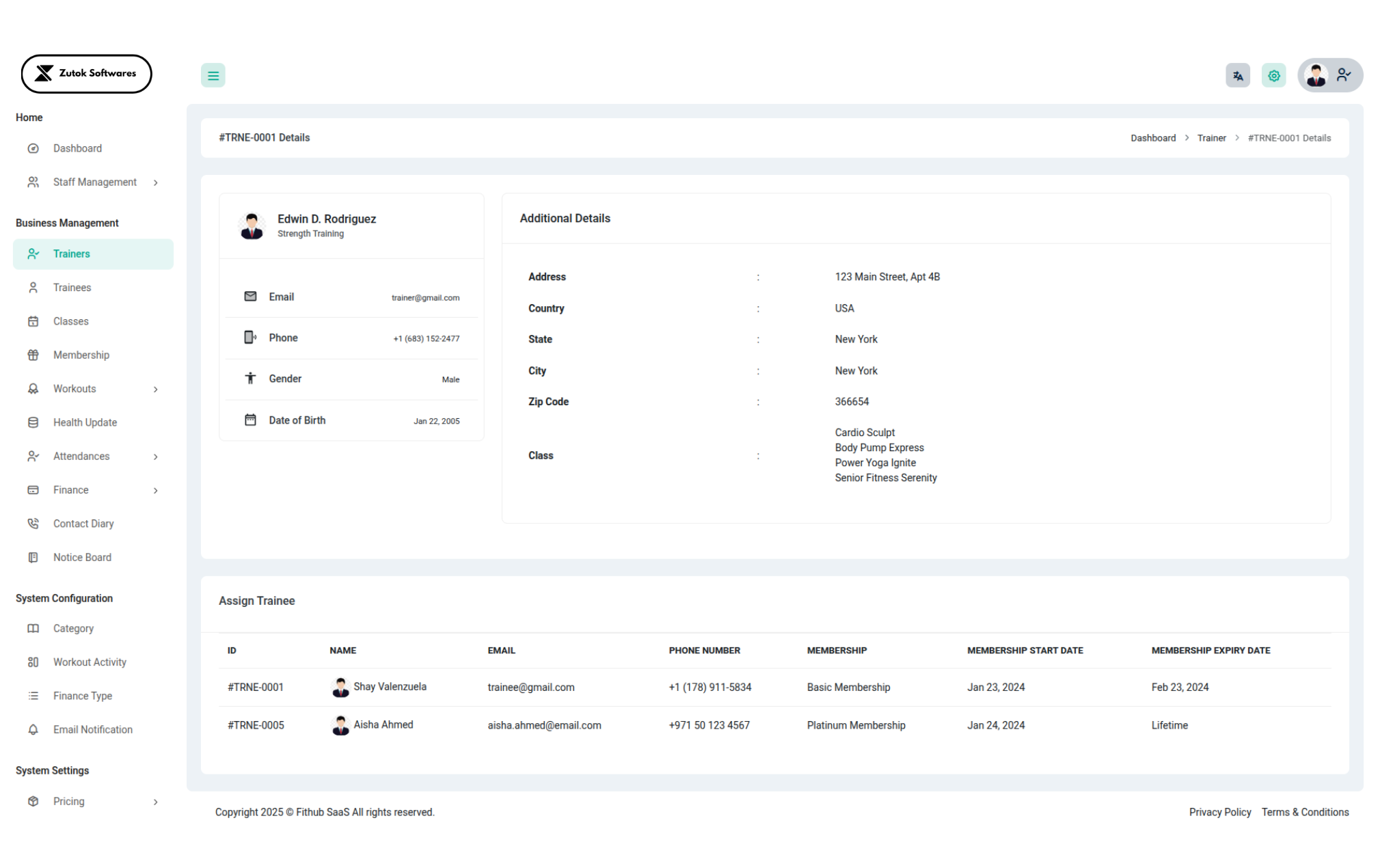Click the Health Update database icon
1378x868 pixels.
[33, 422]
